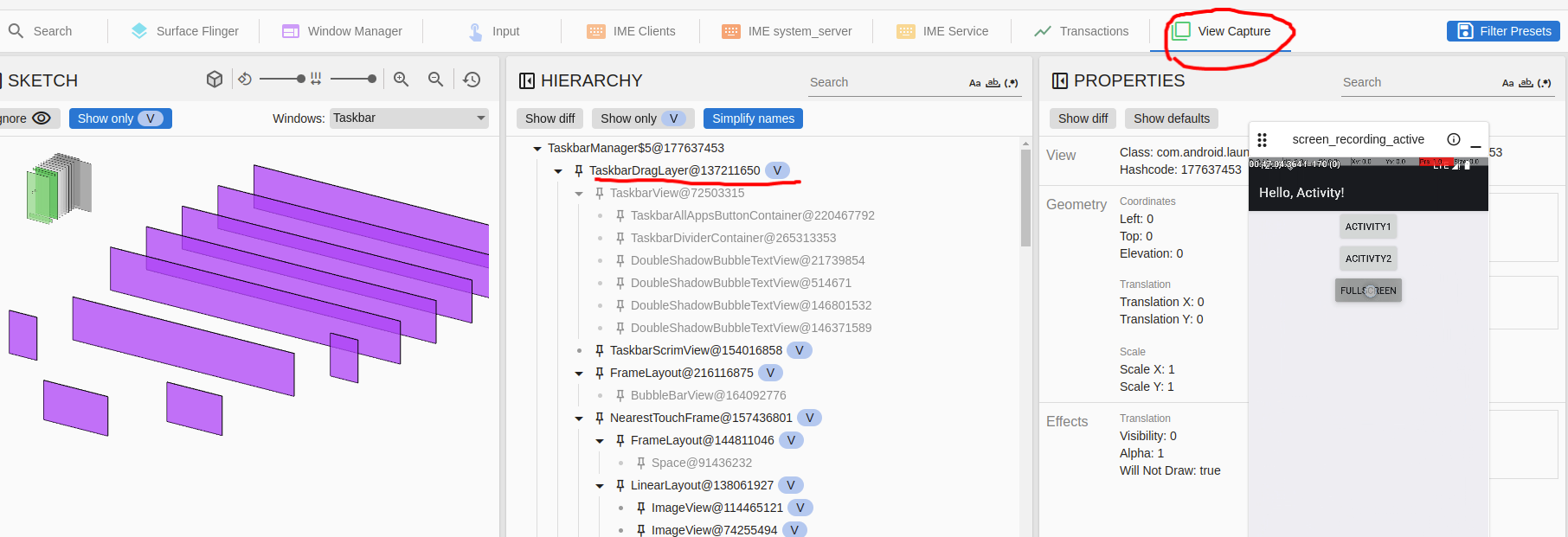Image resolution: width=1568 pixels, height=537 pixels.
Task: Open info for screen_recording_active overlay
Action: (x=1454, y=139)
